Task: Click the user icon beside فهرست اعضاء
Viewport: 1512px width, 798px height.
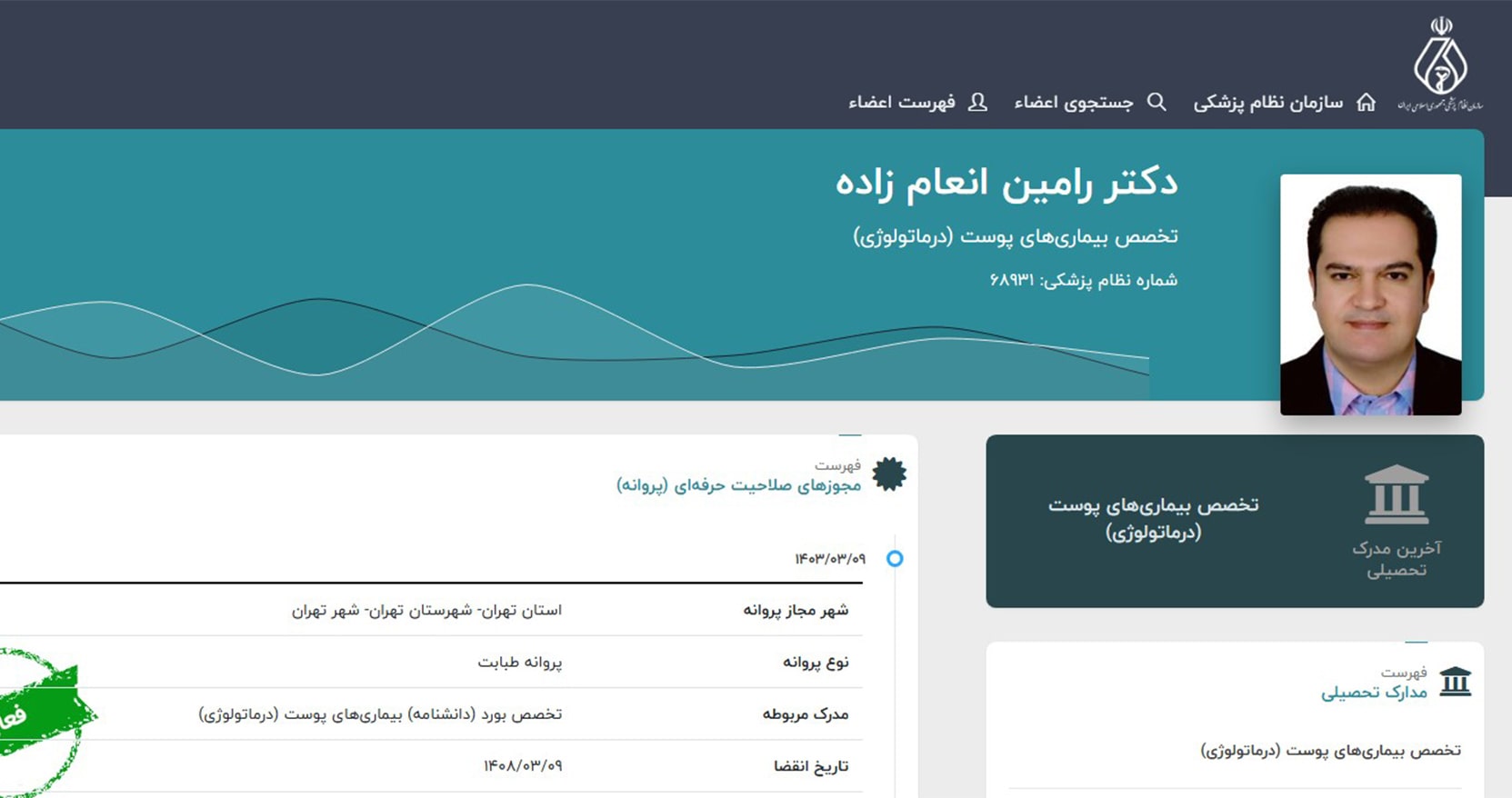Action: click(x=977, y=102)
